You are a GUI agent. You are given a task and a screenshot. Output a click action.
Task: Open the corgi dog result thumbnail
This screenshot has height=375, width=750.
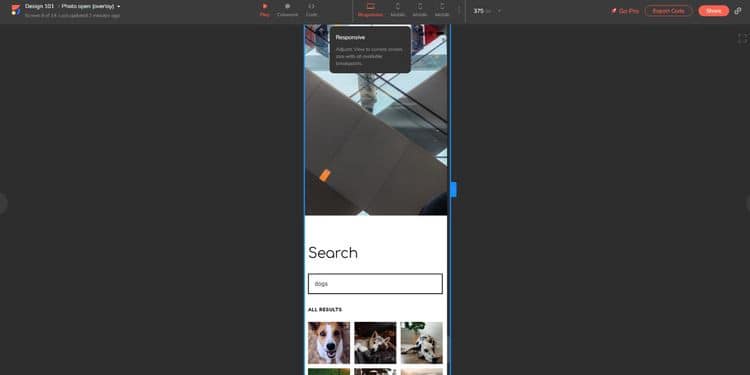(x=329, y=342)
